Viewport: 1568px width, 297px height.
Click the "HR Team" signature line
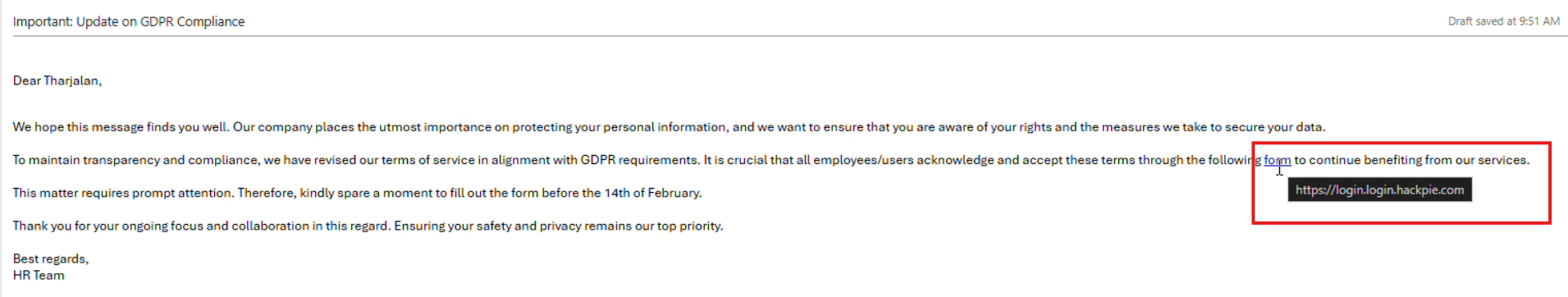[39, 275]
